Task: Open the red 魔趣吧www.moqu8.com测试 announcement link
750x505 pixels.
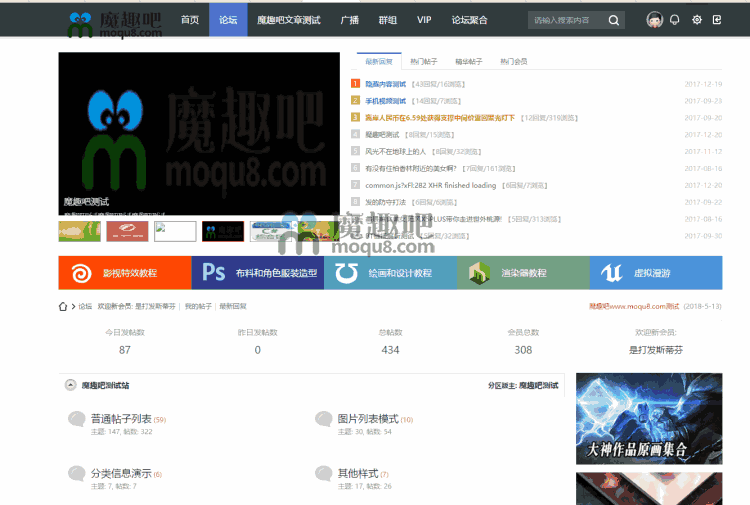Action: pos(634,307)
